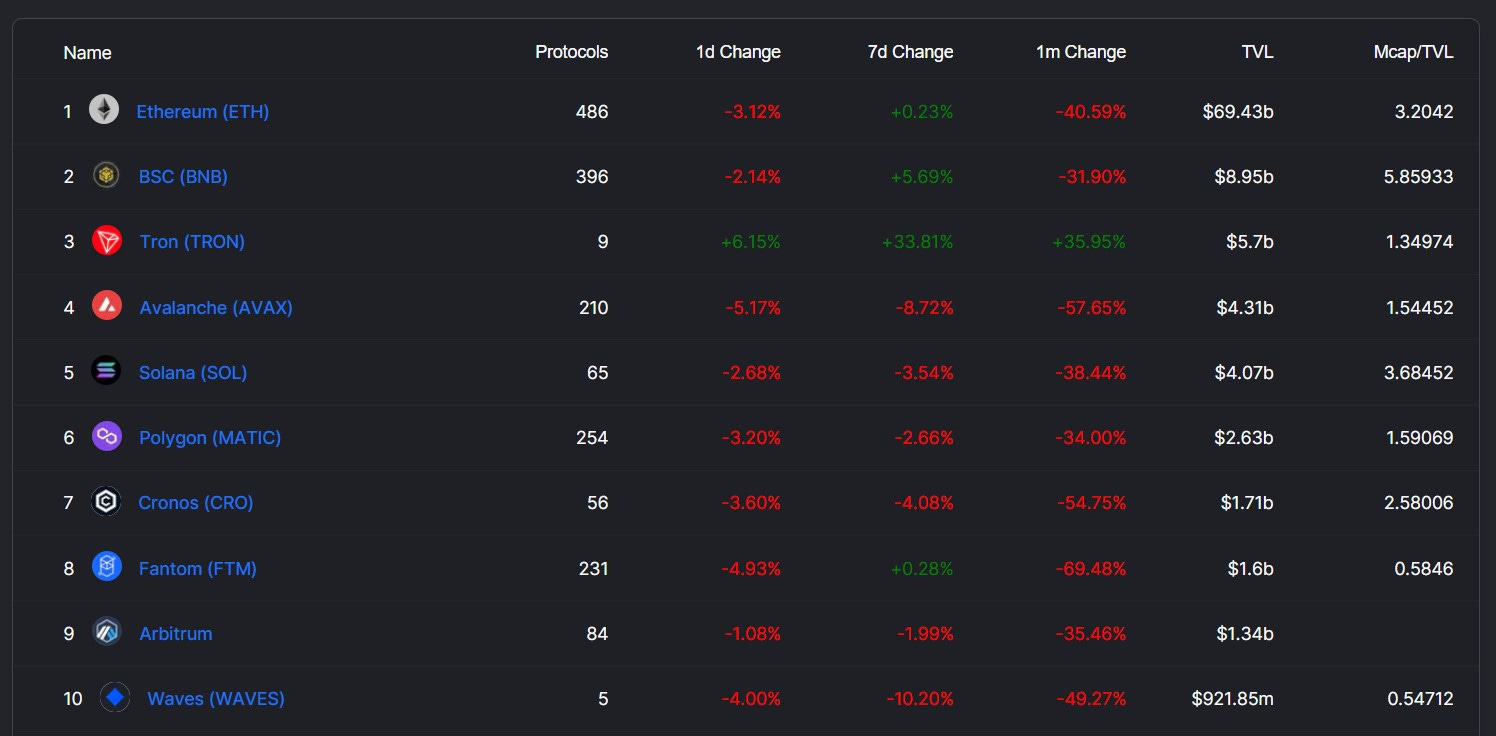The height and width of the screenshot is (736, 1496).
Task: Select Fantom Mcap/TVL value 0.5846
Action: (1424, 569)
